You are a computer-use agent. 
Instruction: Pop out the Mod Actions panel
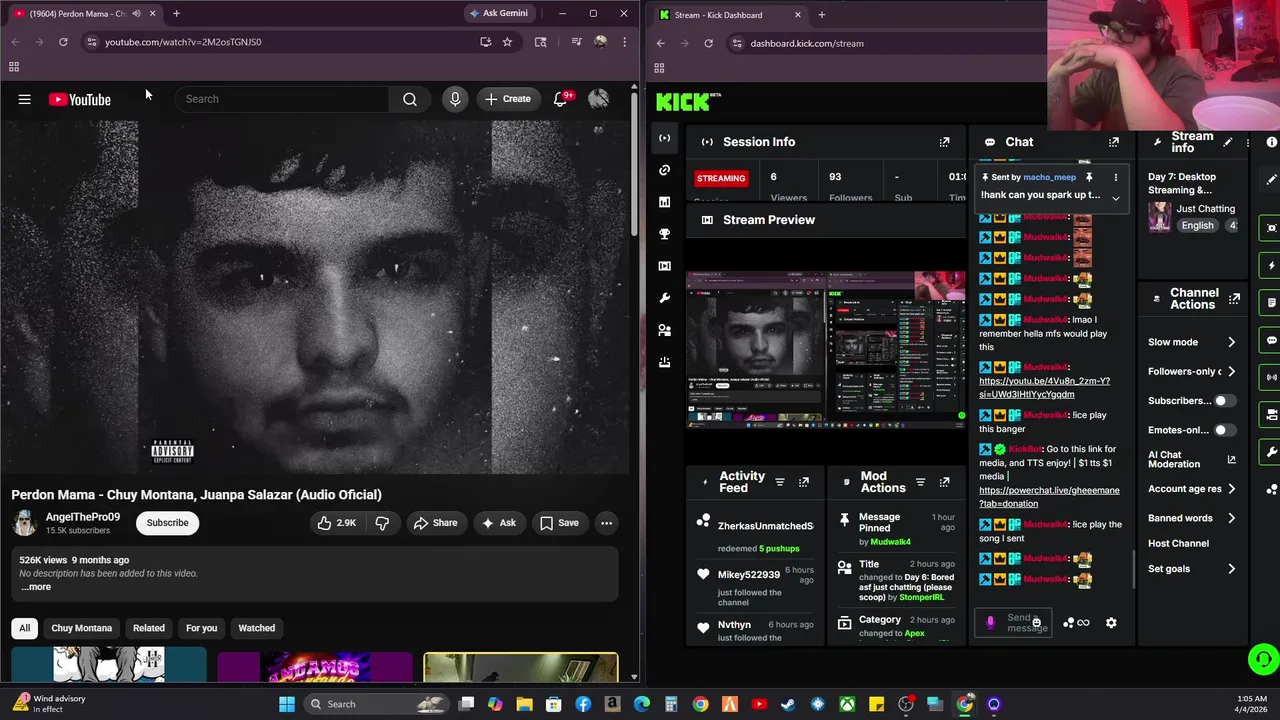tap(944, 482)
